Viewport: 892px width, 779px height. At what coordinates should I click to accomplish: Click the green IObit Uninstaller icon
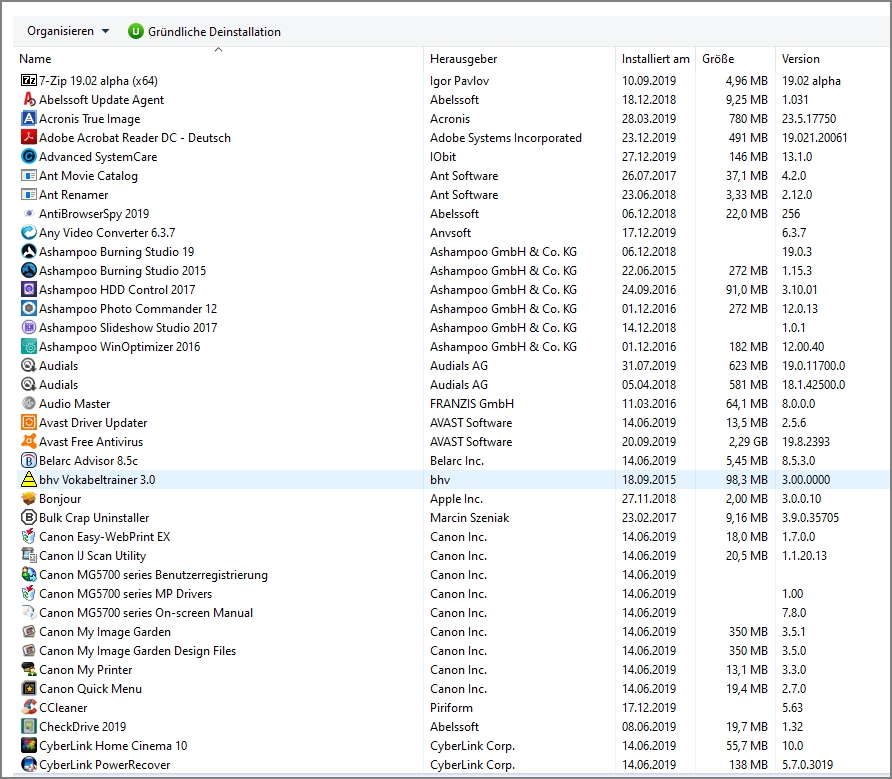point(135,31)
